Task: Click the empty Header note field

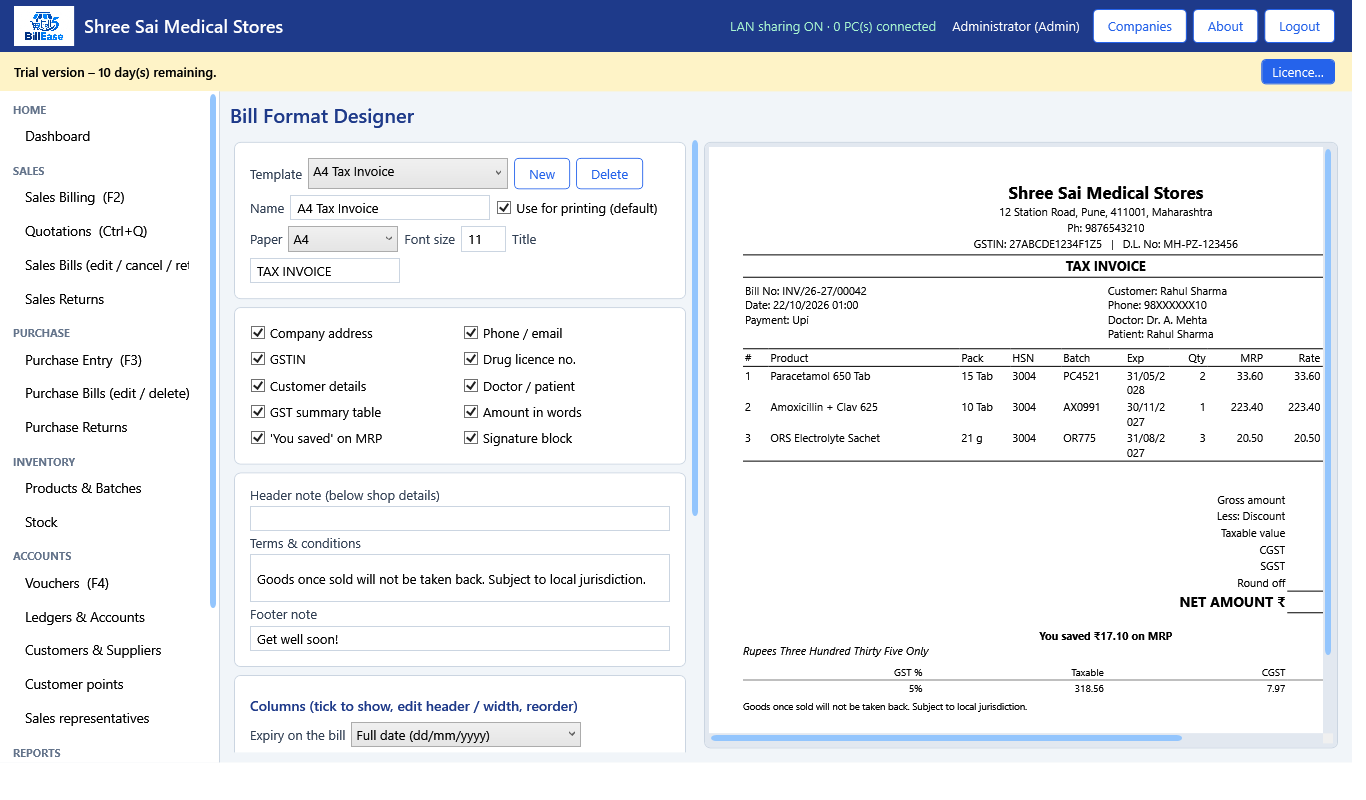Action: click(460, 519)
